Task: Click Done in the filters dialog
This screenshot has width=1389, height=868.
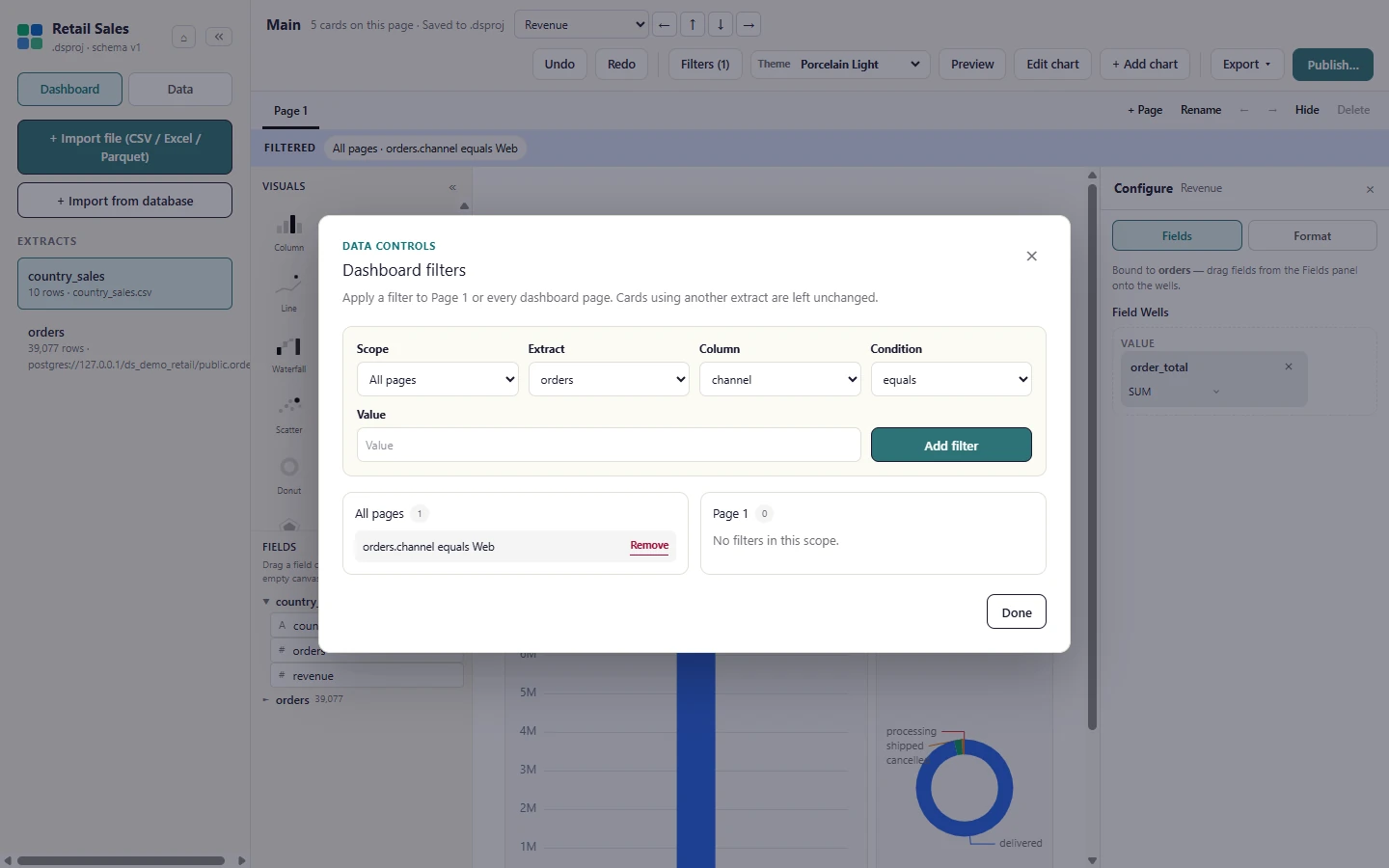Action: [1017, 612]
